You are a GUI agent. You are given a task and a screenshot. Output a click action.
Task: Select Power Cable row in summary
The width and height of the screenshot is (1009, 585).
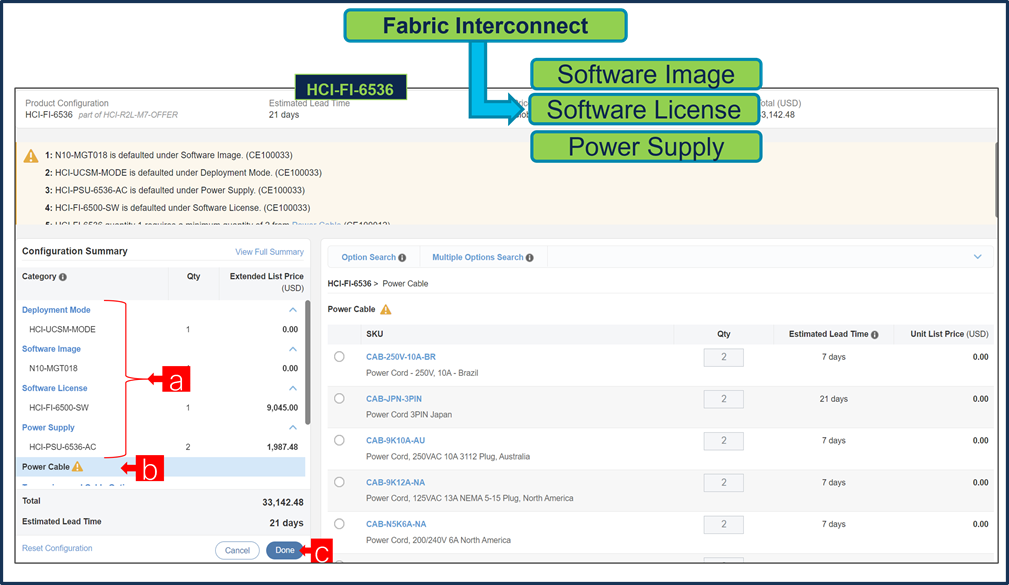pos(161,467)
